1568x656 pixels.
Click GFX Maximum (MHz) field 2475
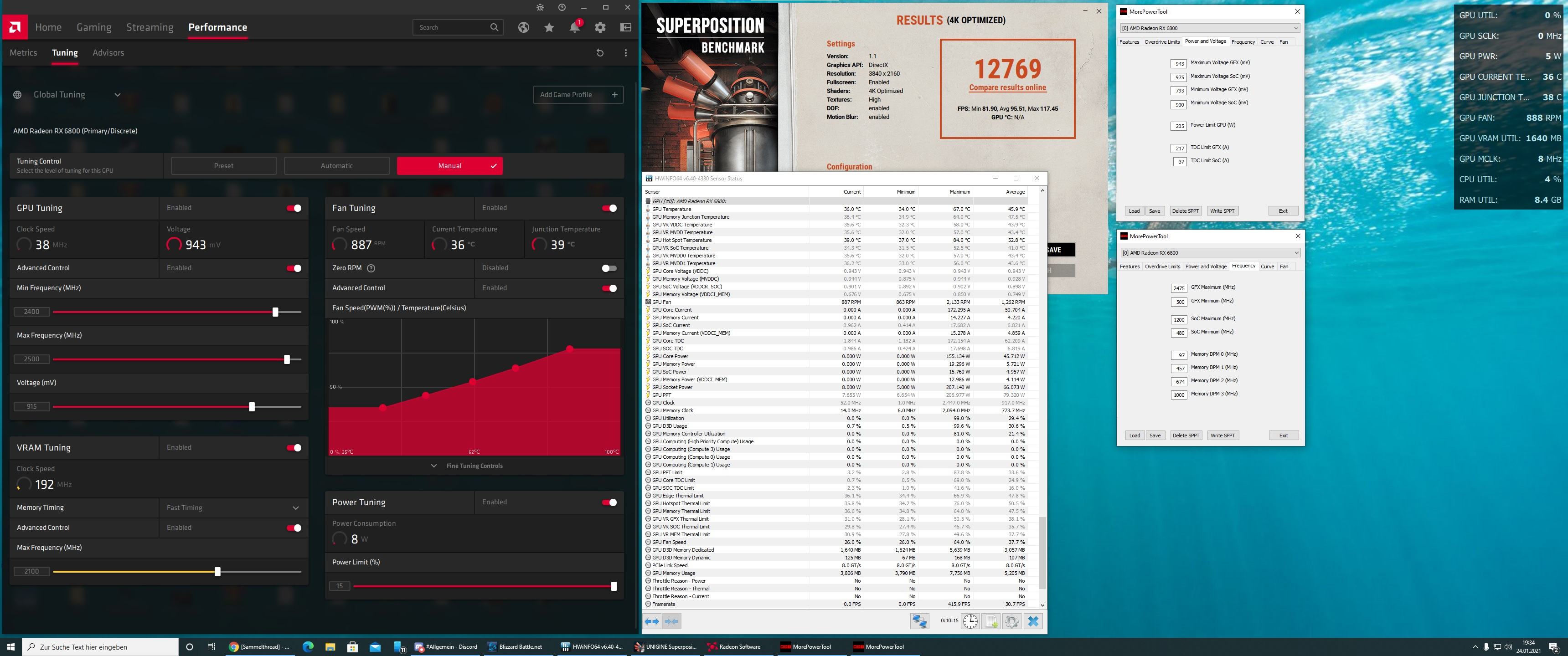(x=1179, y=288)
